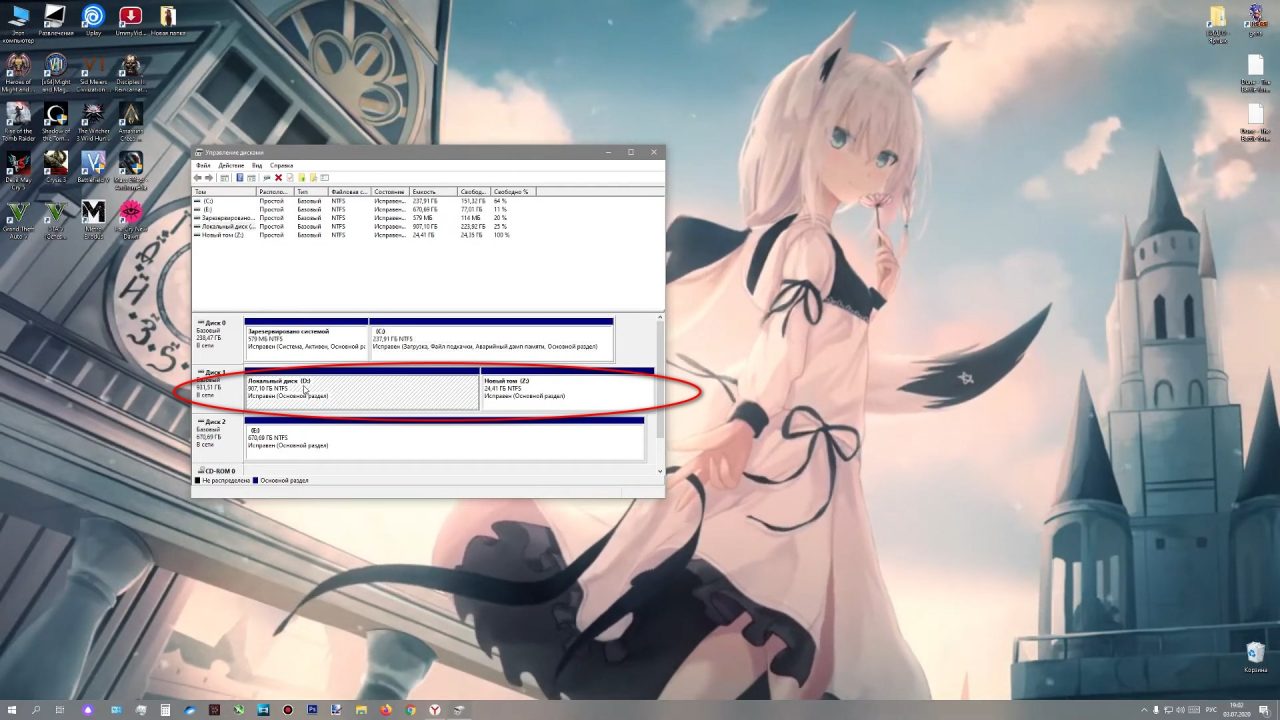Click the red X delete icon in toolbar
1280x720 pixels.
click(278, 178)
